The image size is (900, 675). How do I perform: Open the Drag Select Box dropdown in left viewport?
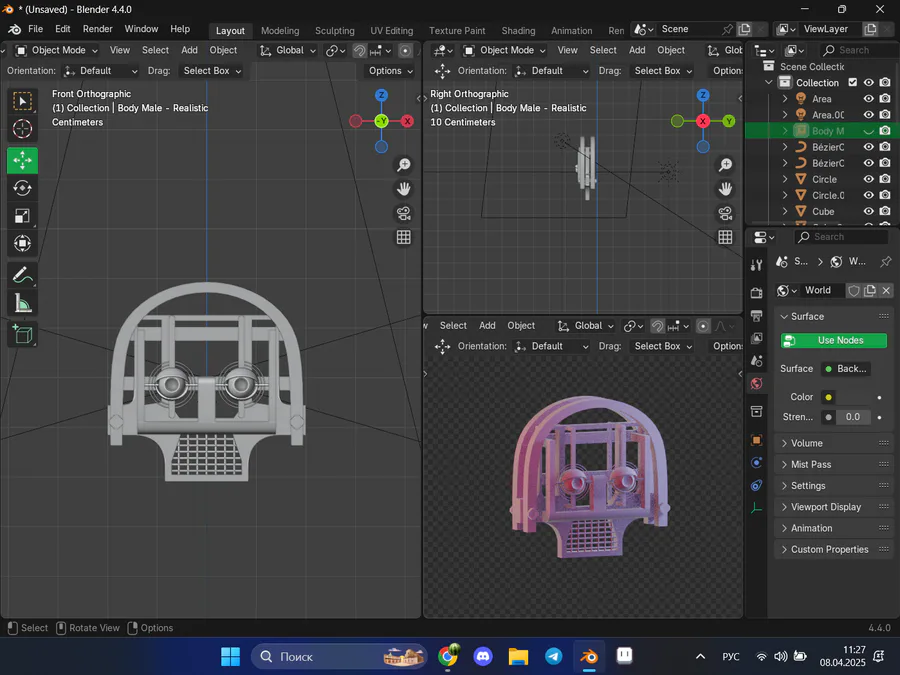[x=212, y=71]
